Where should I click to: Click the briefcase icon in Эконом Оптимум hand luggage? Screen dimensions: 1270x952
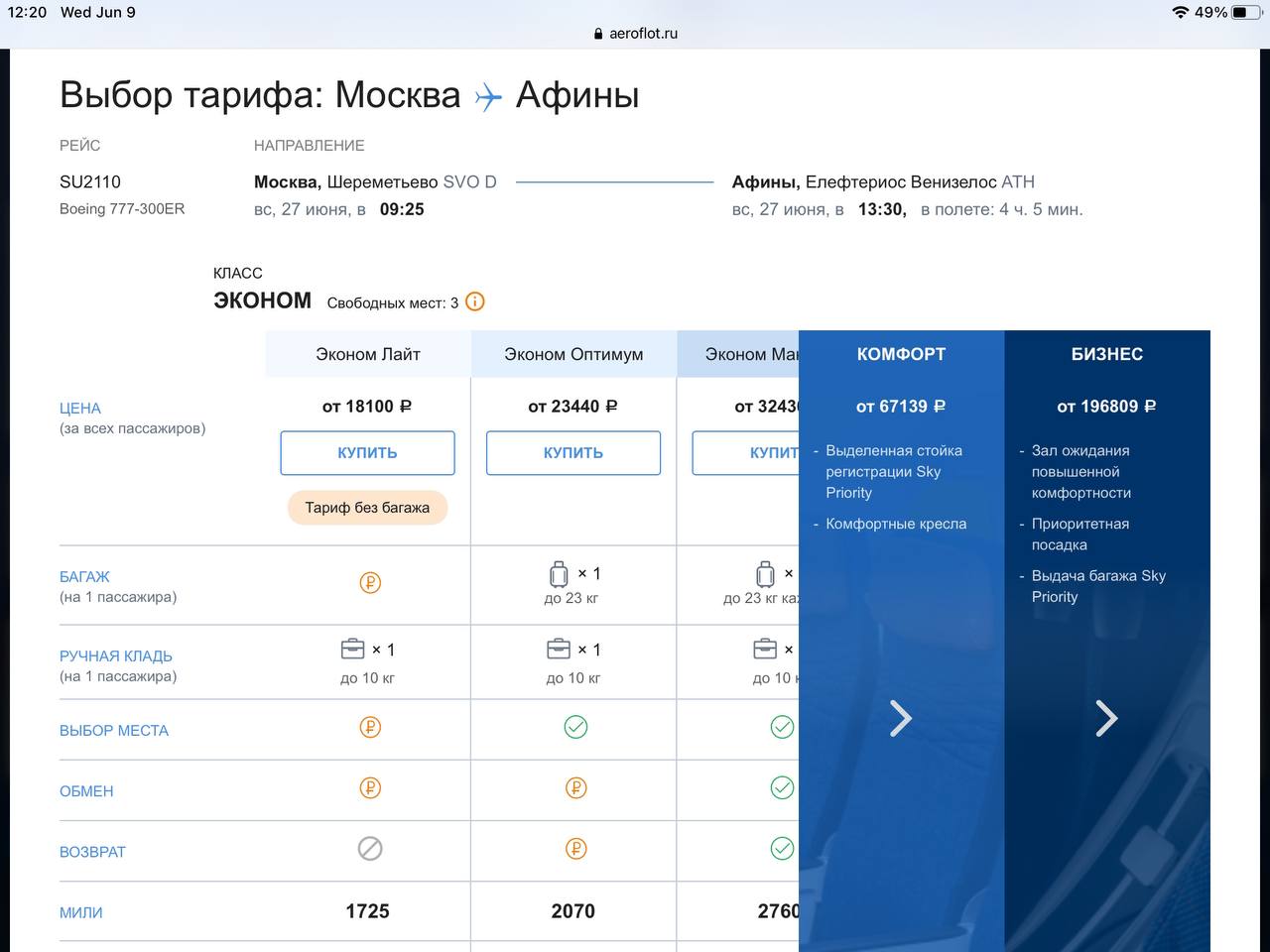[x=559, y=650]
